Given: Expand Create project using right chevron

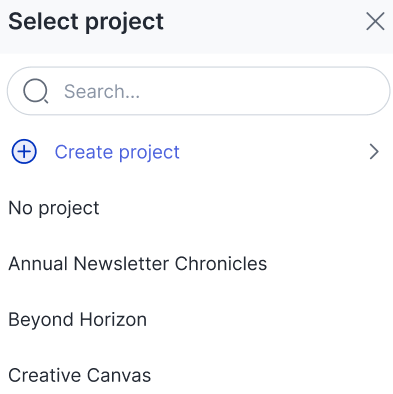Looking at the screenshot, I should point(374,152).
